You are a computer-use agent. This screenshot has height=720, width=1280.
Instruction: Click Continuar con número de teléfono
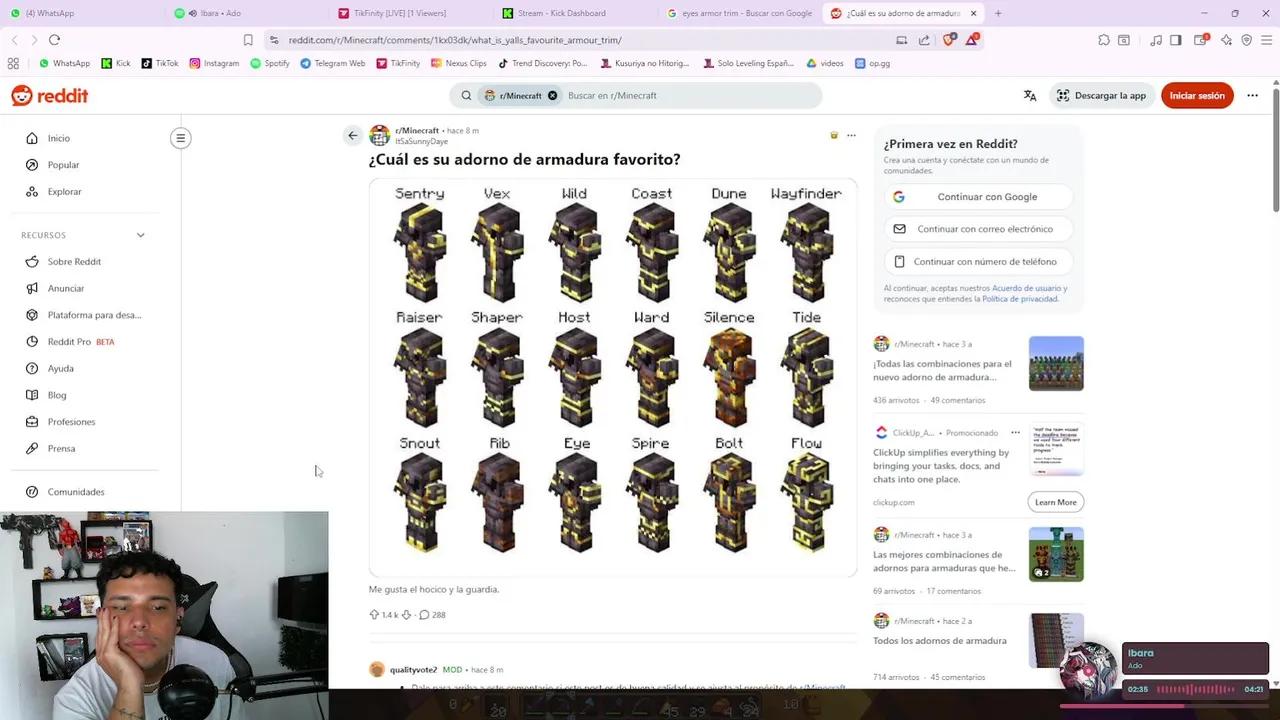point(978,262)
